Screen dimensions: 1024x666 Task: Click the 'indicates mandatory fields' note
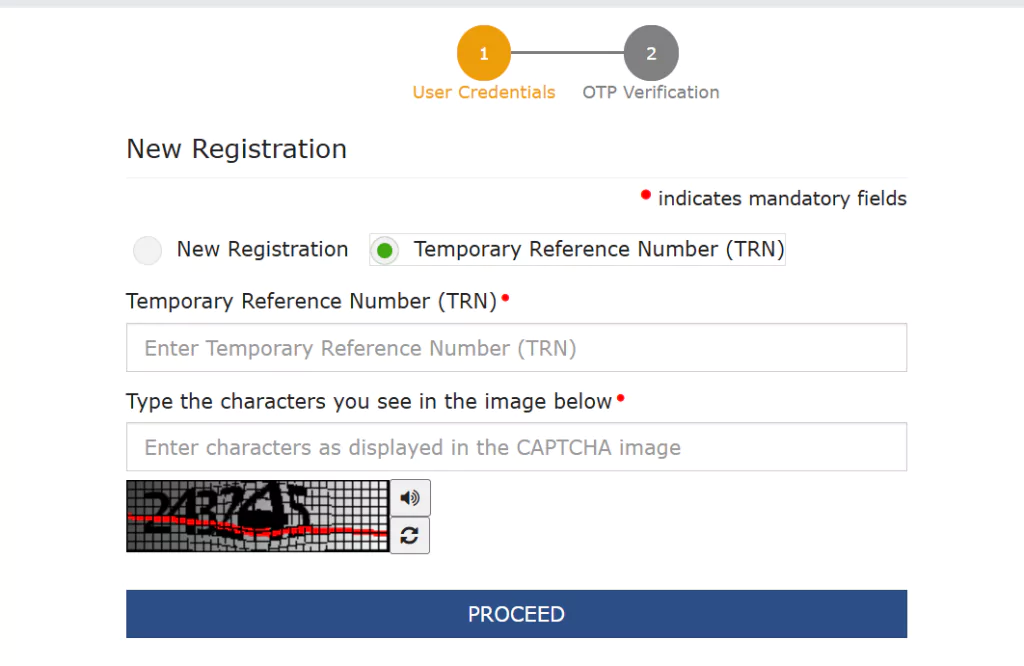coord(782,198)
